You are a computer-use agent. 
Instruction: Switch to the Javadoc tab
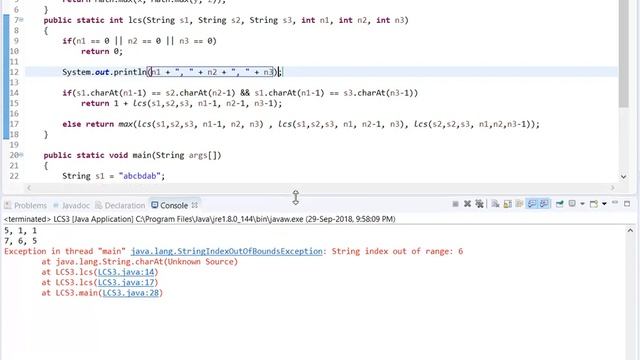point(71,205)
